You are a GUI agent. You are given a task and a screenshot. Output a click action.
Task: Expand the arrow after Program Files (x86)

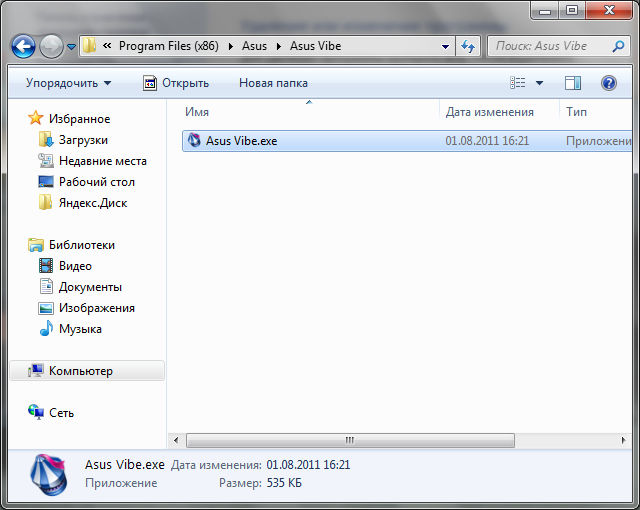[x=231, y=46]
